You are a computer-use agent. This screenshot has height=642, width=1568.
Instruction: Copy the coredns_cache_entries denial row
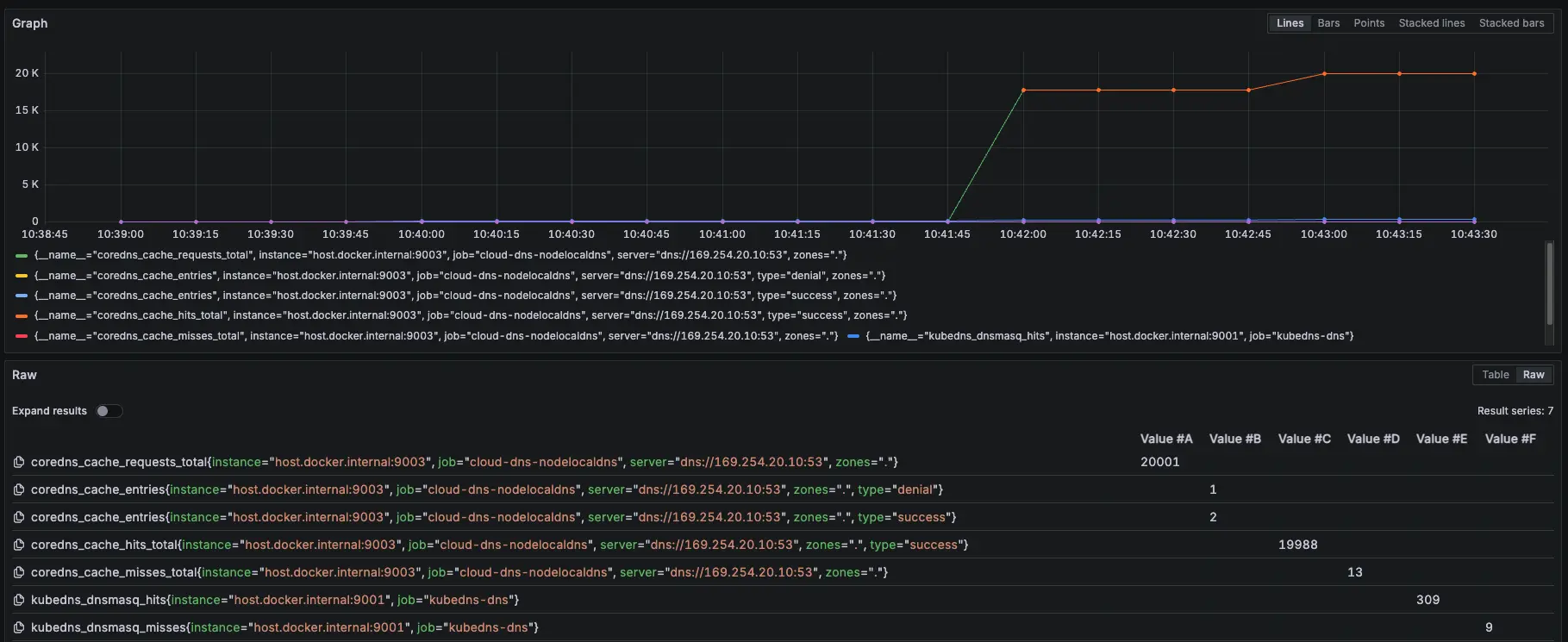click(x=18, y=490)
